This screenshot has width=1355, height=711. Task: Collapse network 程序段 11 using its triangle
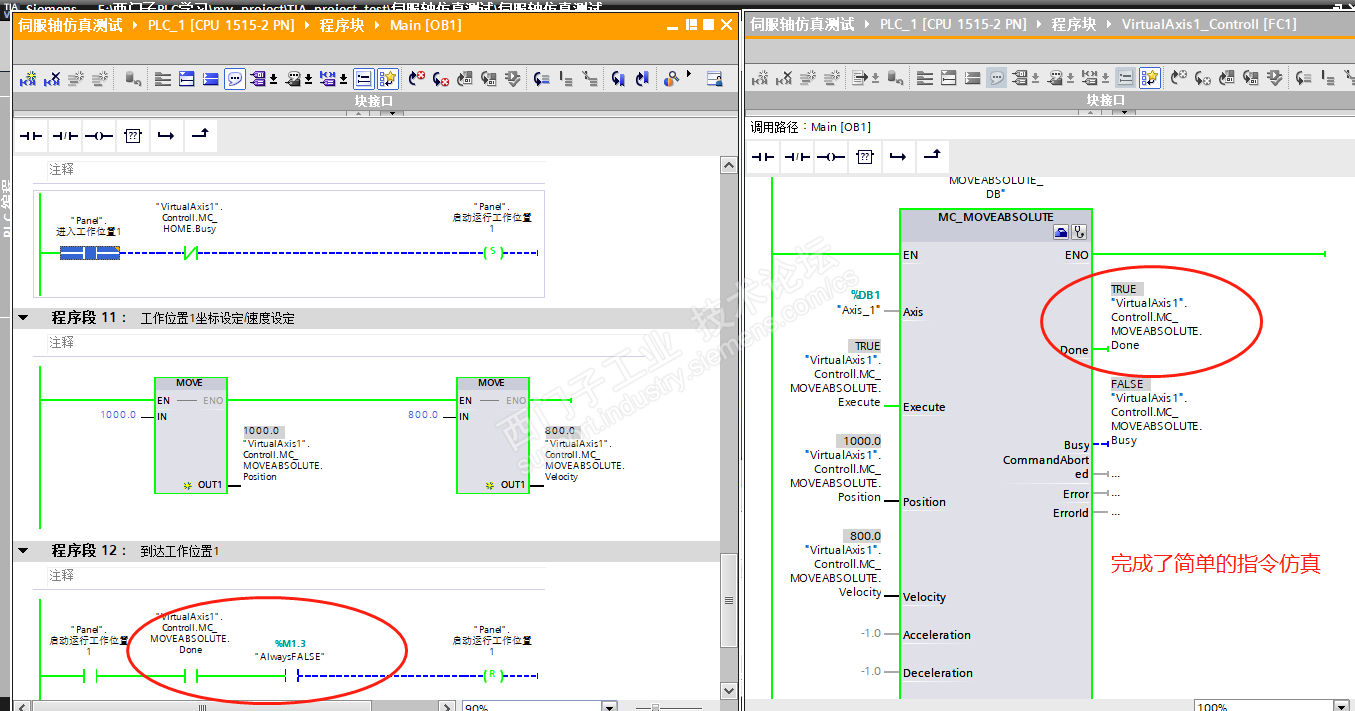(x=23, y=317)
